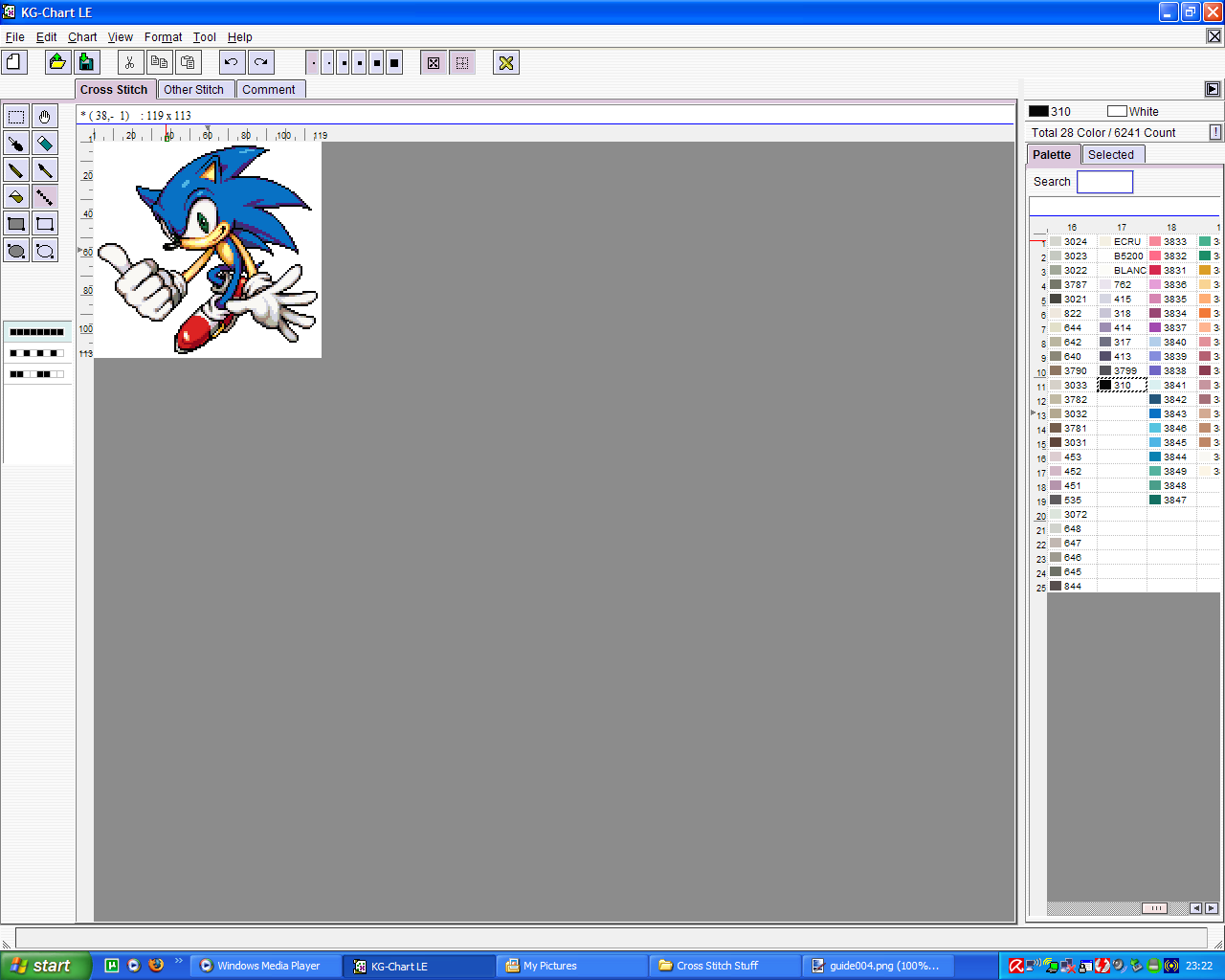Select the pencil drawing tool
Viewport: 1225px width, 980px height.
tap(16, 170)
